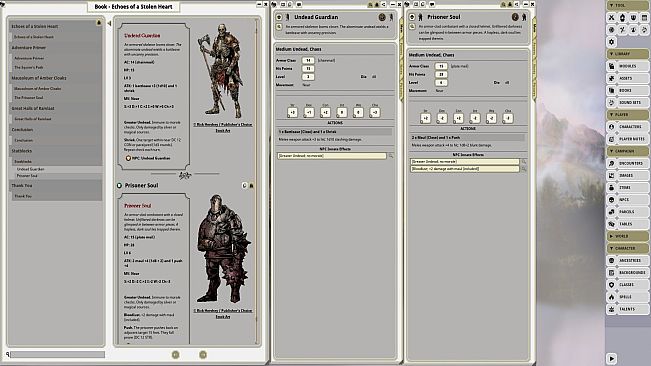Open the crossed-swords combat tracker tool

(x=611, y=17)
